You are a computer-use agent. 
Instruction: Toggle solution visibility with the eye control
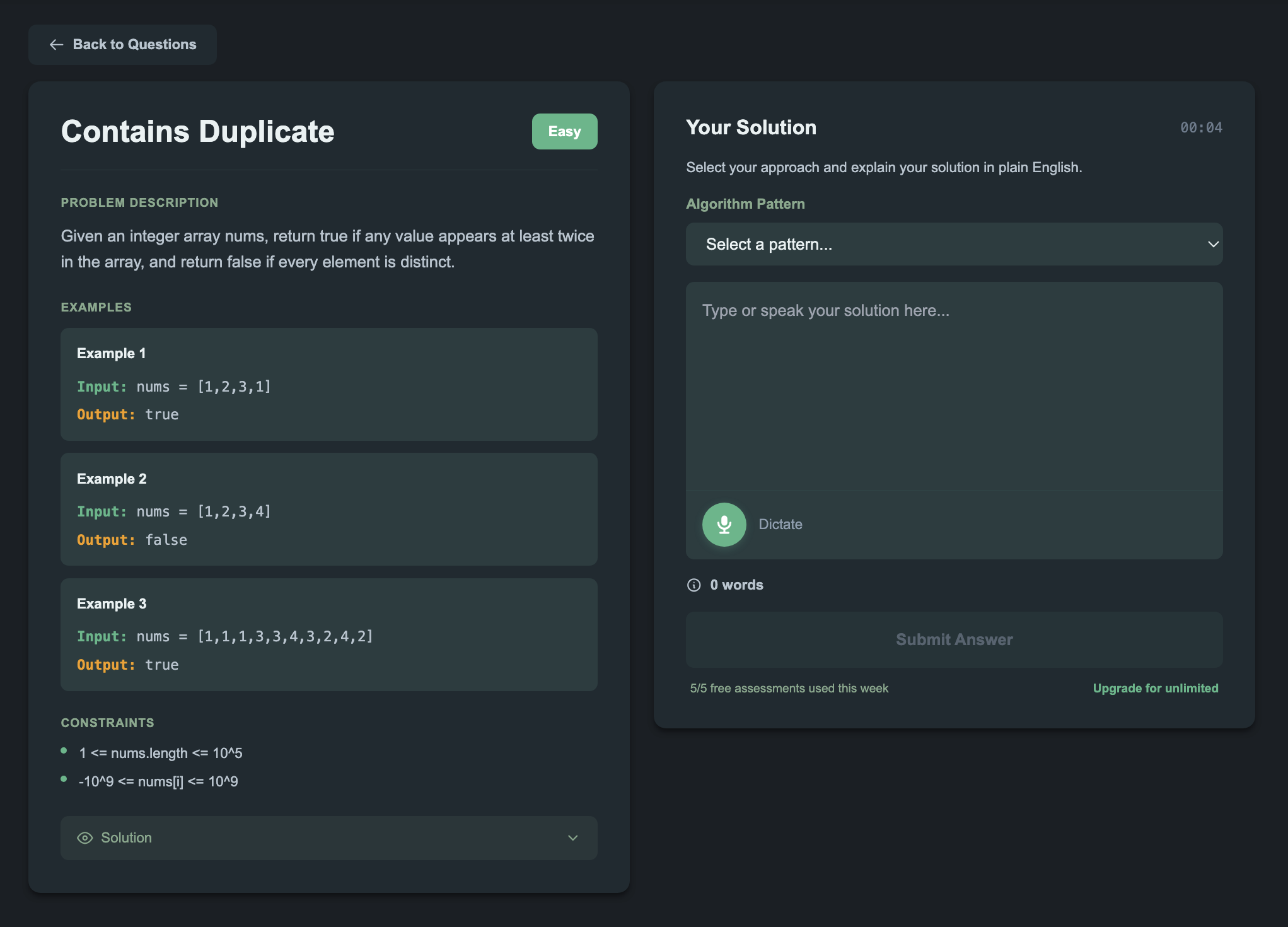(84, 837)
